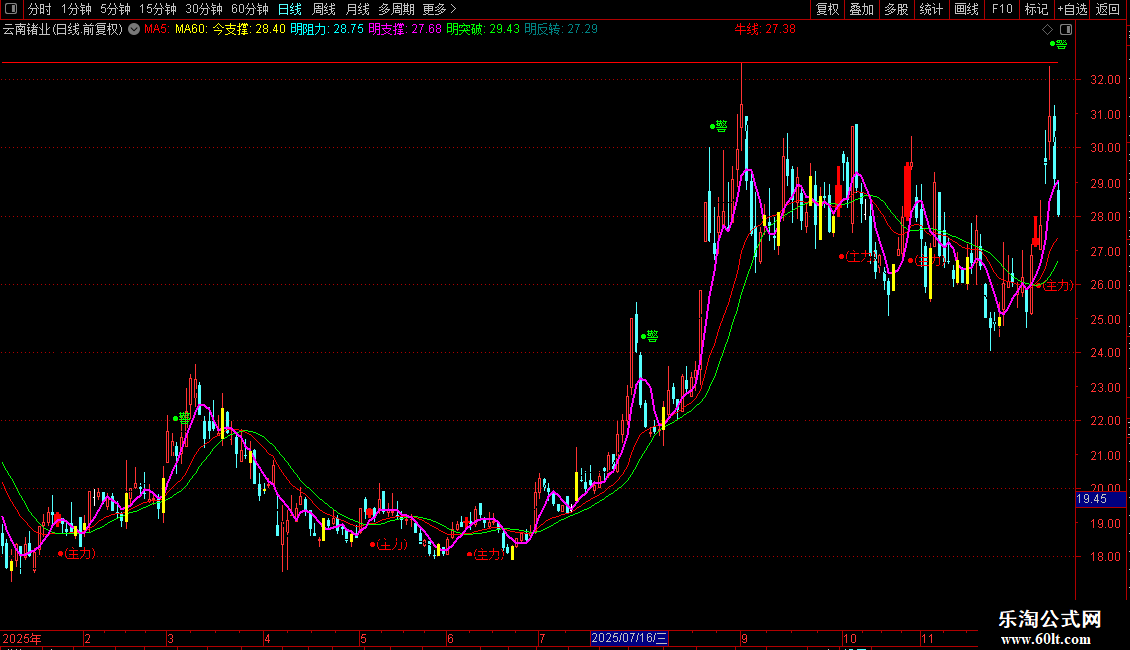Viewport: 1130px width, 650px height.
Task: Click the MA5 indicator label
Action: (156, 29)
